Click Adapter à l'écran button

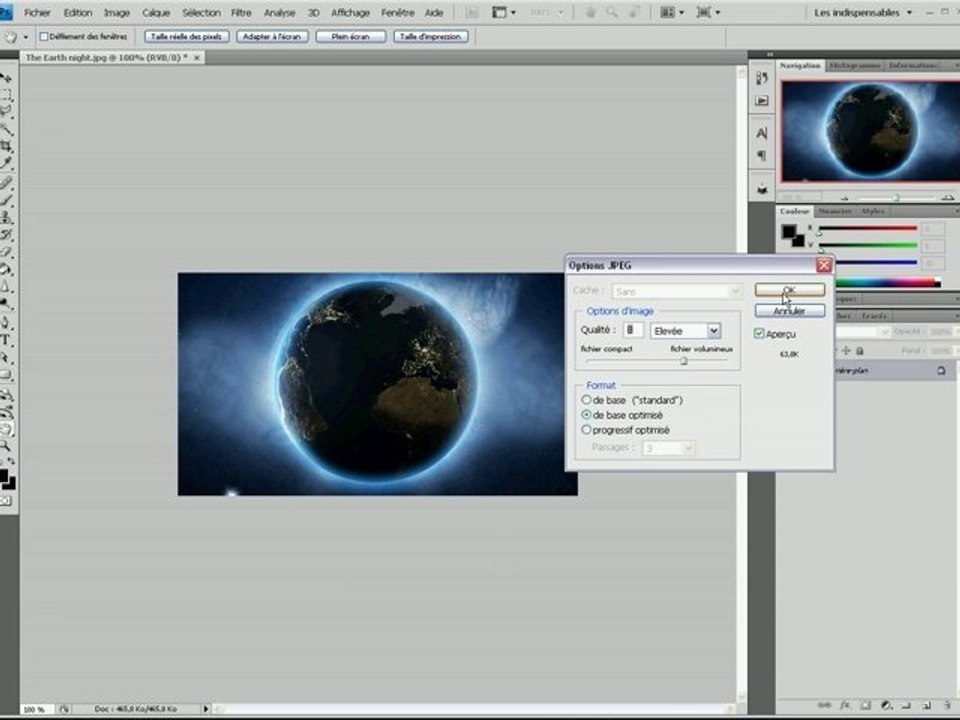coord(272,37)
